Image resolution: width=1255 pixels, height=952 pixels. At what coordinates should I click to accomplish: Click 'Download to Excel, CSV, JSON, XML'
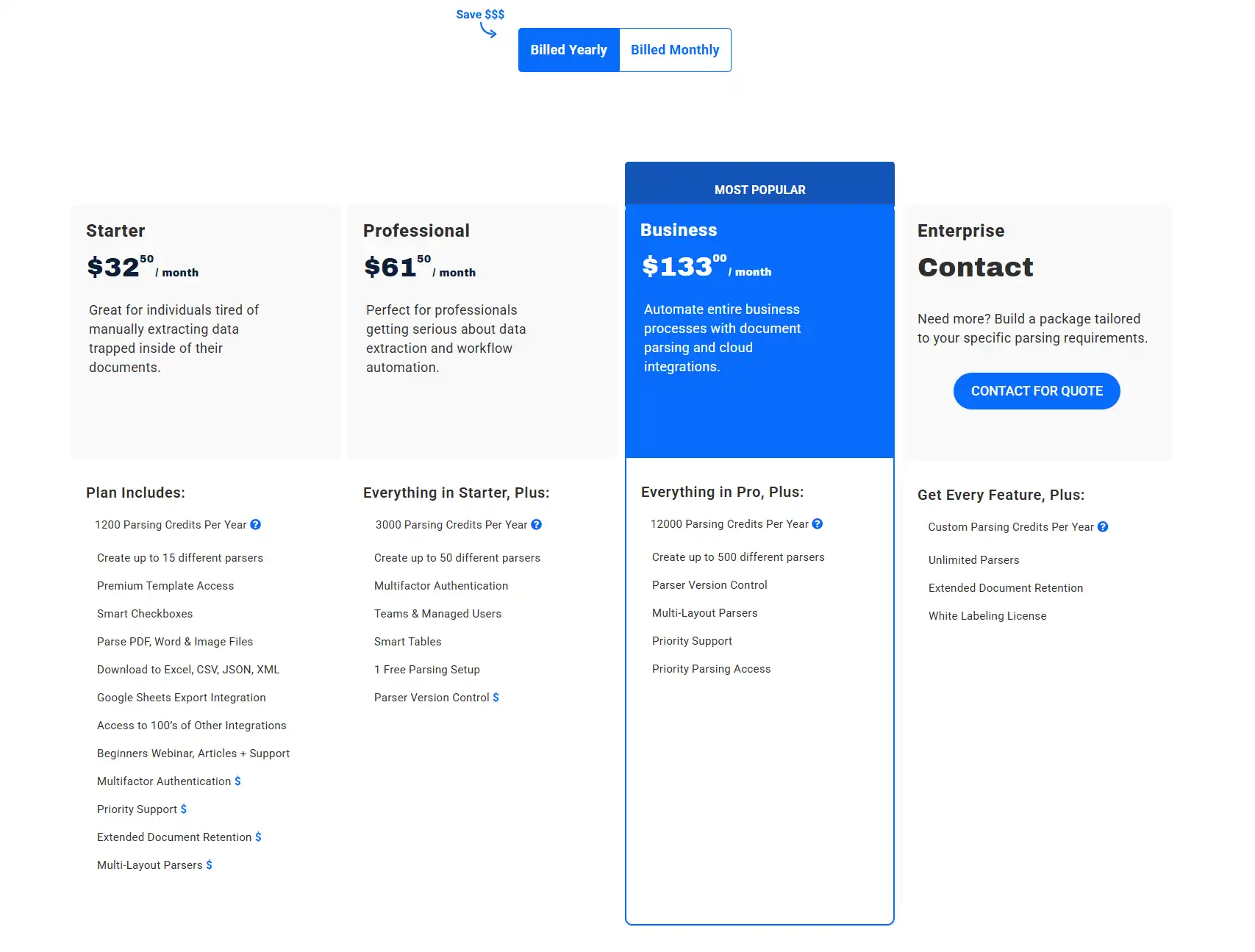coord(188,670)
